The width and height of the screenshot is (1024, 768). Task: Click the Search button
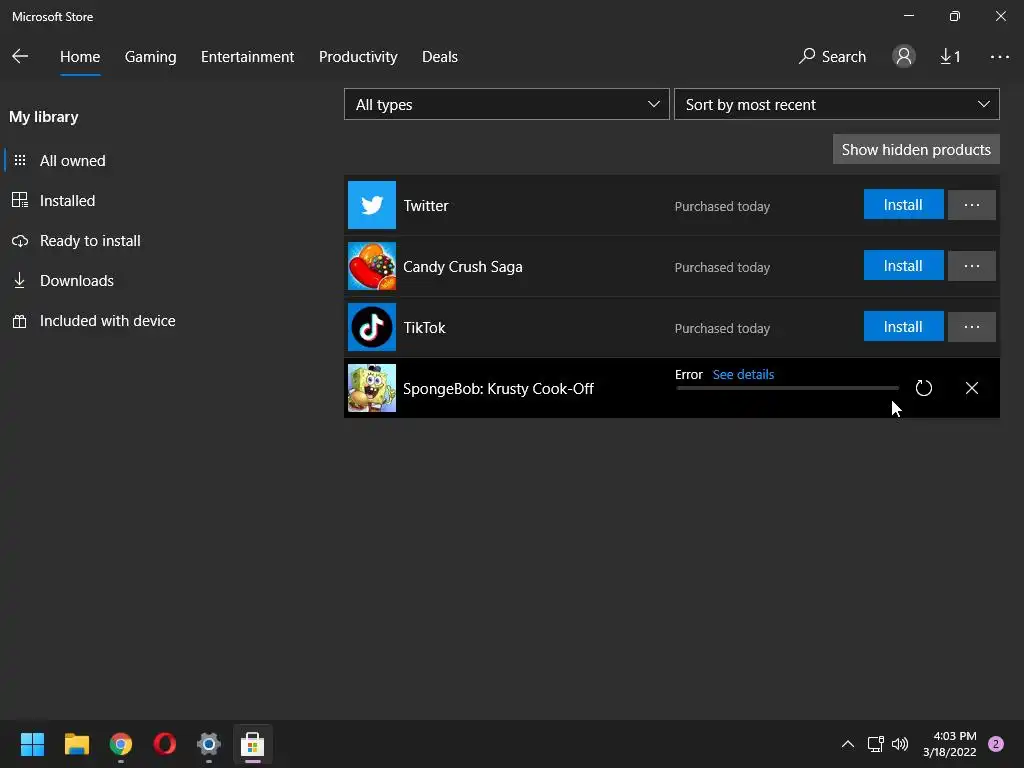832,57
